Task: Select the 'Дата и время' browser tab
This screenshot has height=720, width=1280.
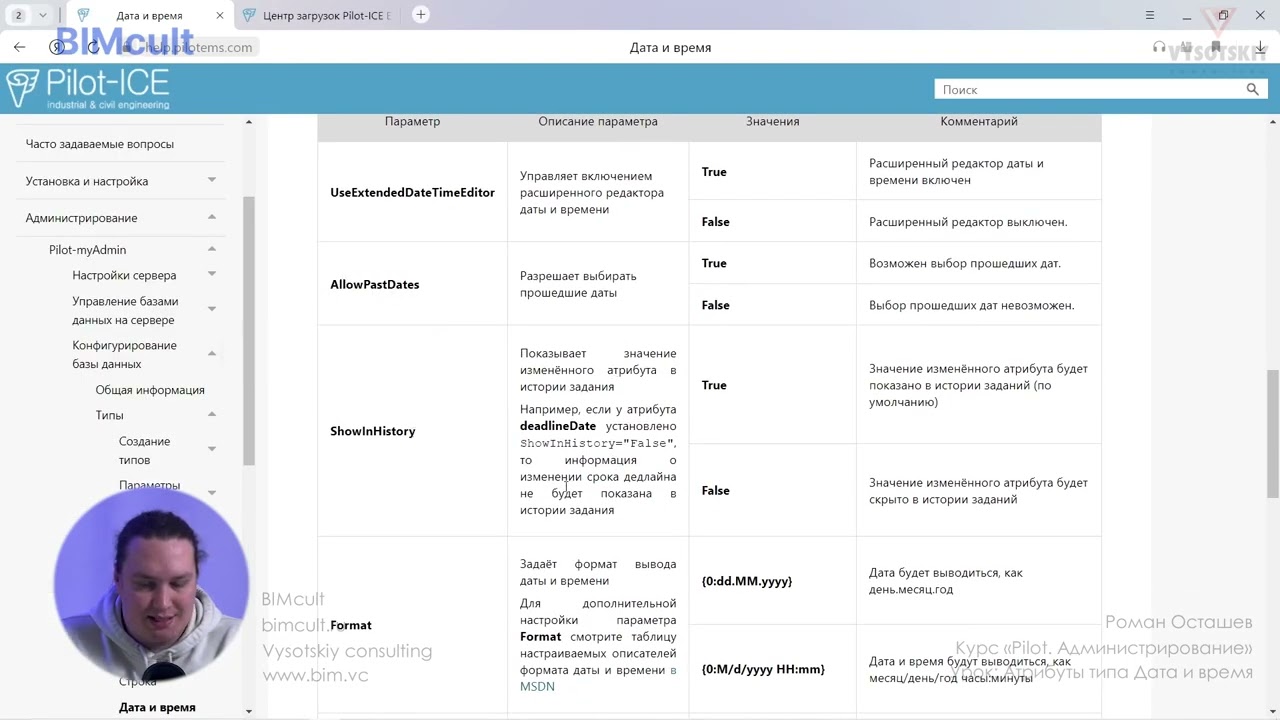Action: (x=150, y=15)
